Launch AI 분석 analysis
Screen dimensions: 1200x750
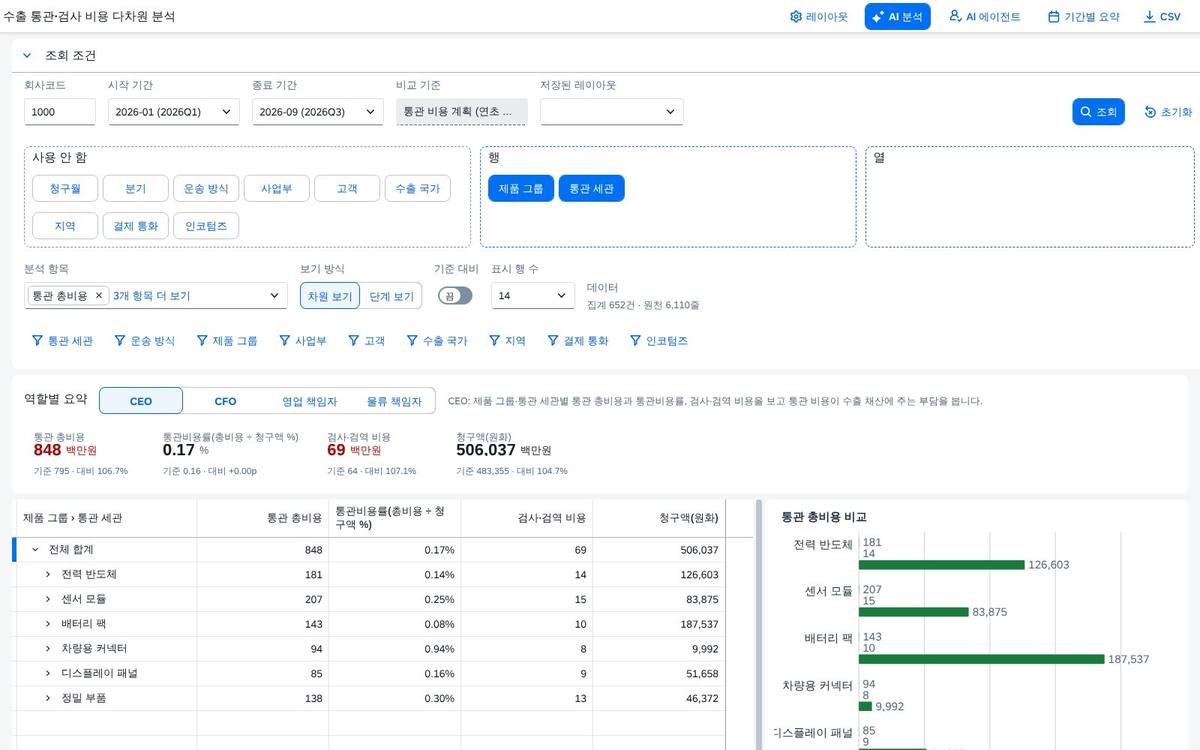897,17
